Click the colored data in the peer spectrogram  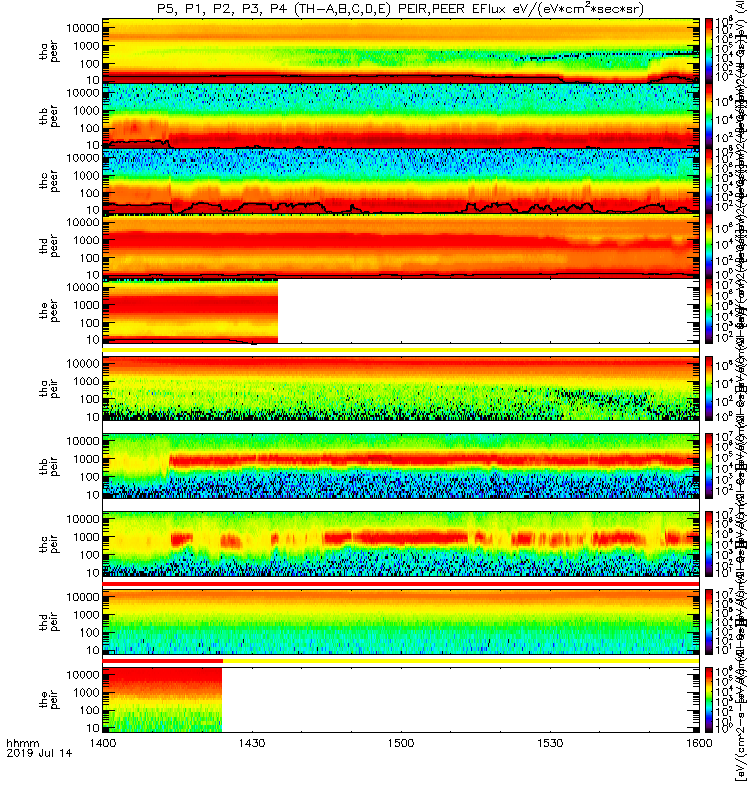[x=190, y=310]
